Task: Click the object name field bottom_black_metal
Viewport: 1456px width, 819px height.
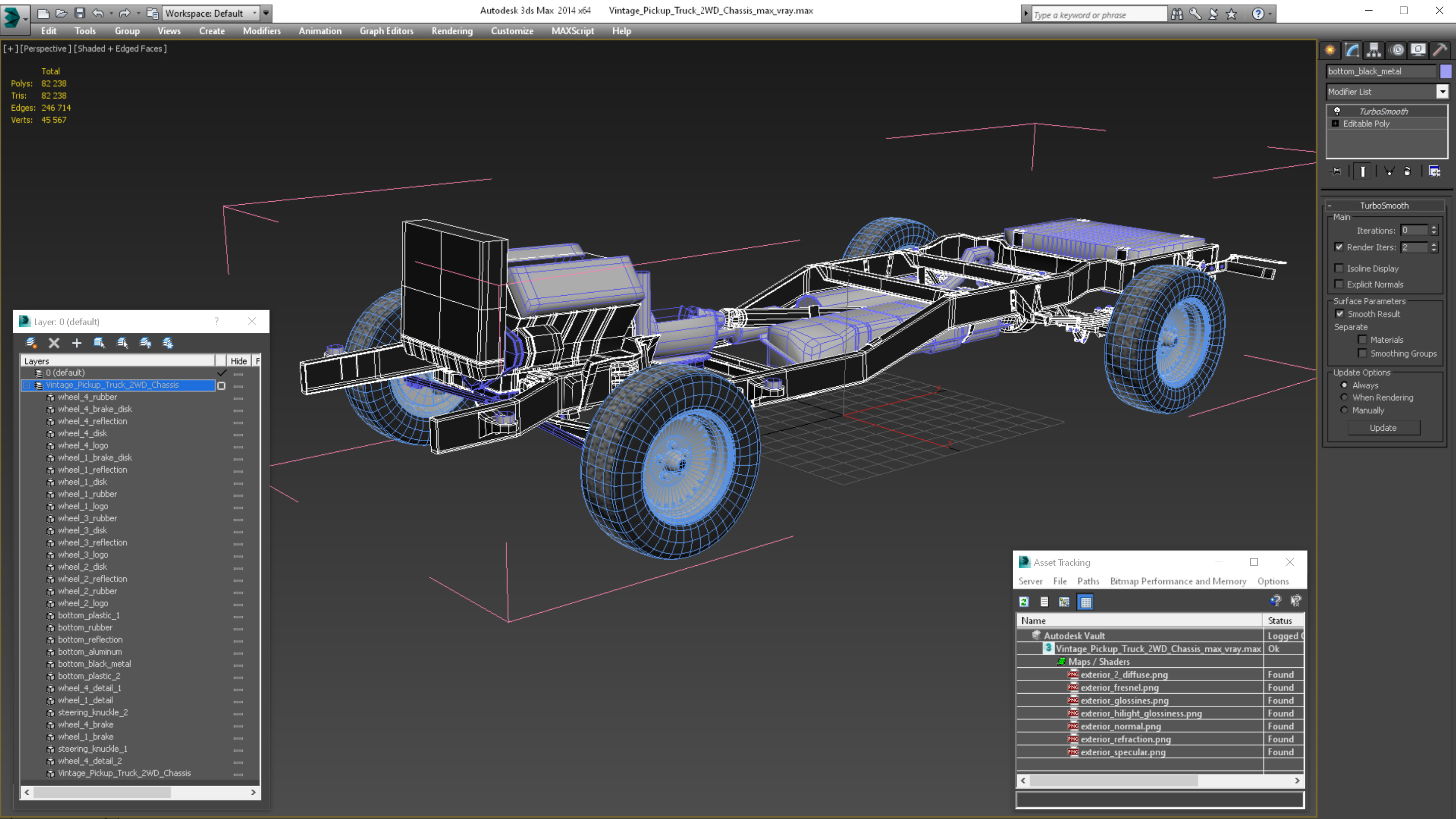Action: pos(1381,71)
